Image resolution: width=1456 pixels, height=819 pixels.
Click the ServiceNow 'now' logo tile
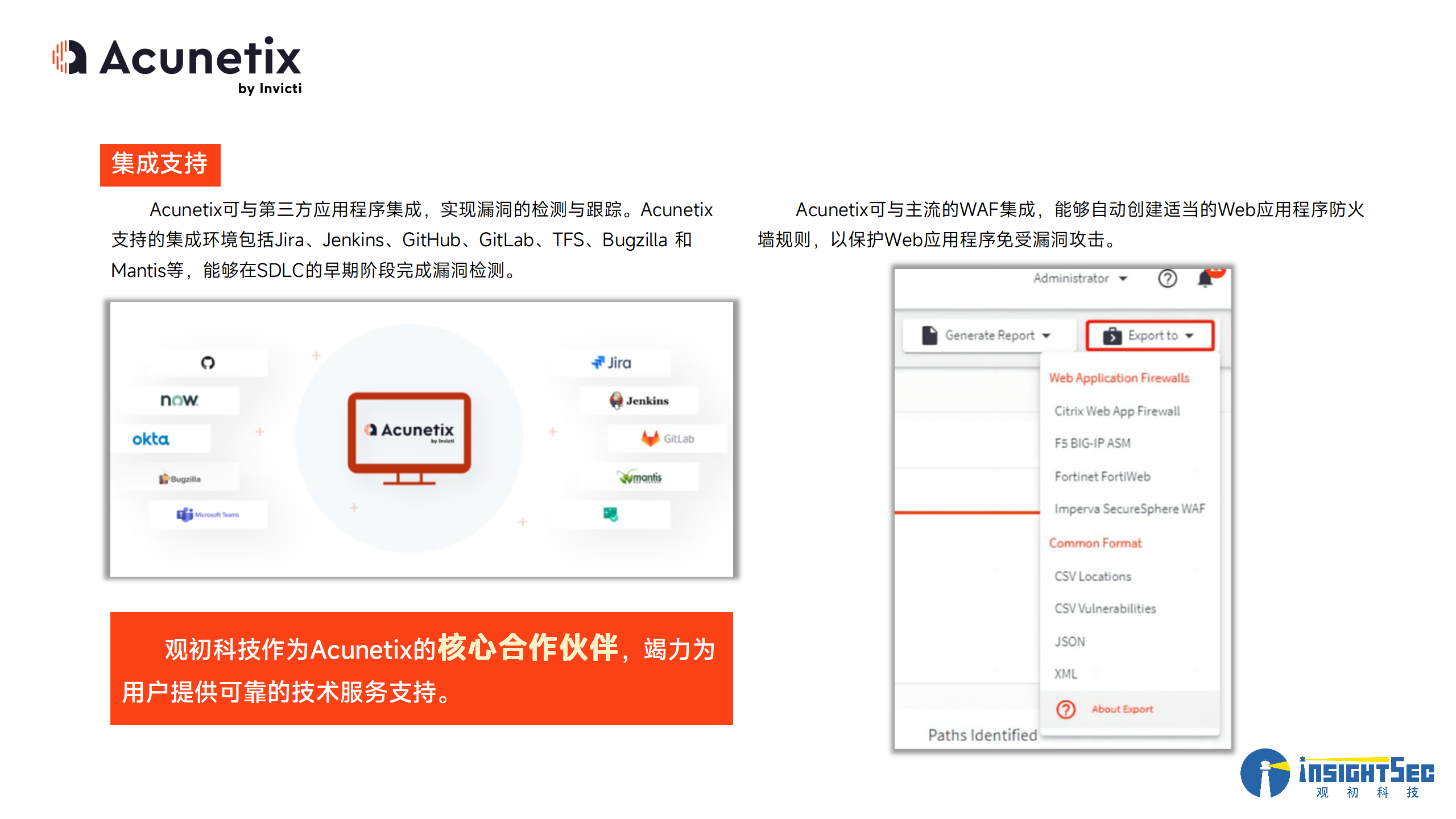179,400
